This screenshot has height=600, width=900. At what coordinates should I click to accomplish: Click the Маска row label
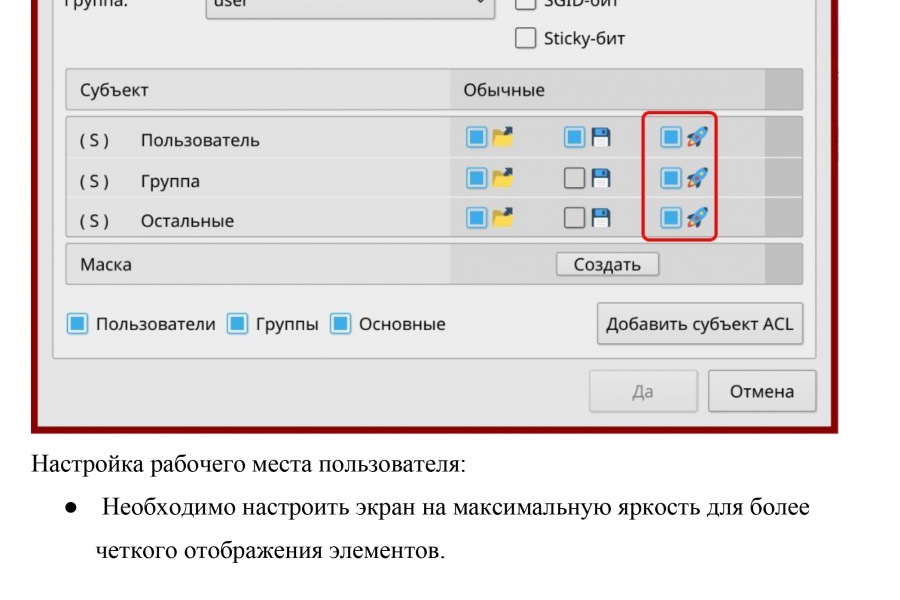[106, 264]
